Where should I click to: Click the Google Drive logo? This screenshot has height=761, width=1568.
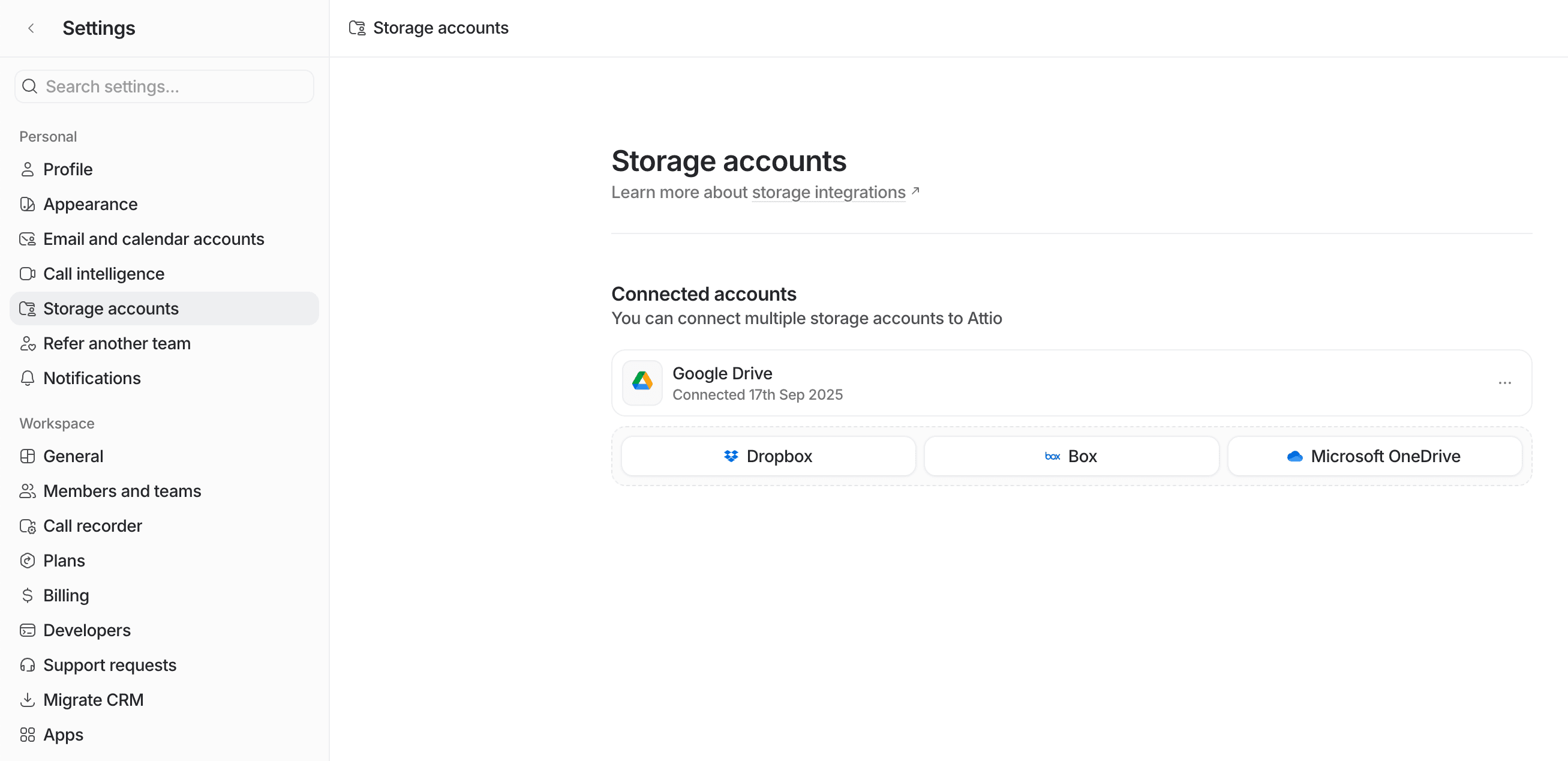pos(642,382)
